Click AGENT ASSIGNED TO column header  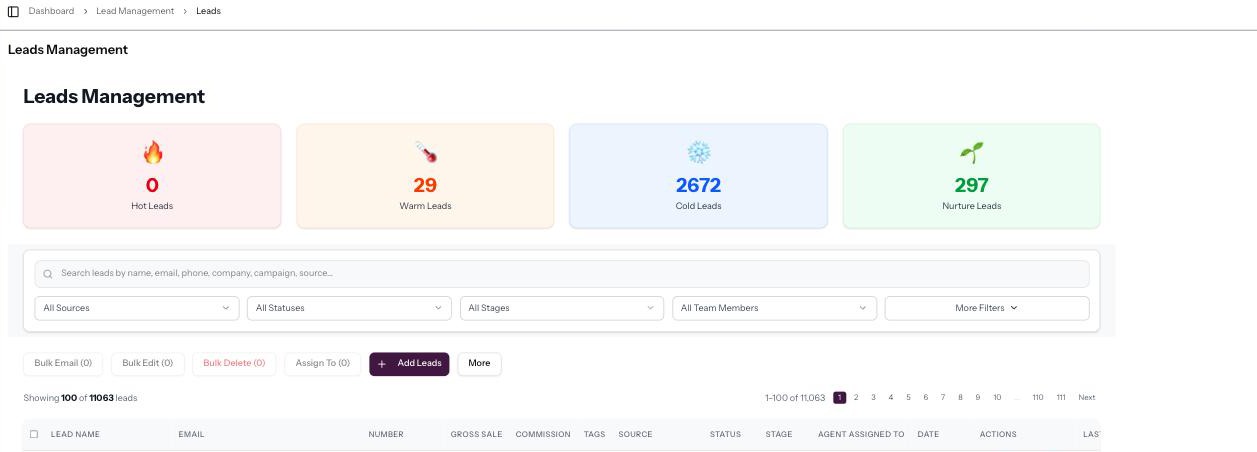pos(861,434)
